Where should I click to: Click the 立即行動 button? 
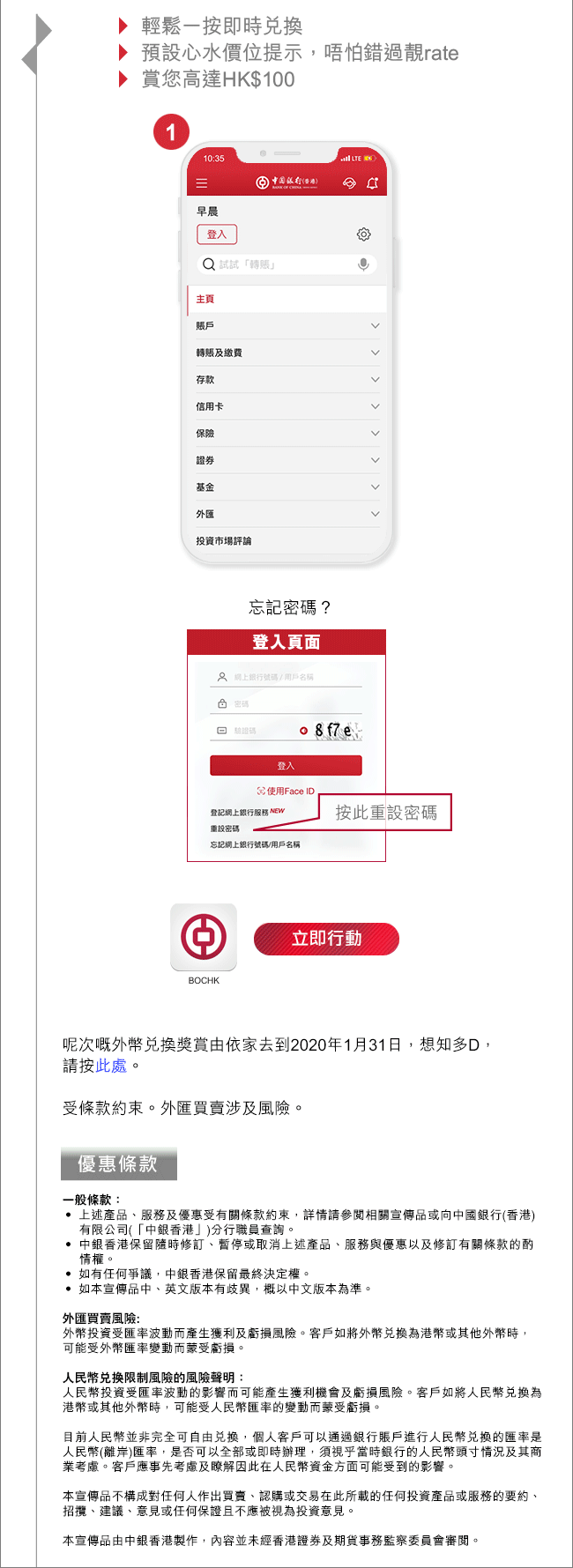point(326,939)
